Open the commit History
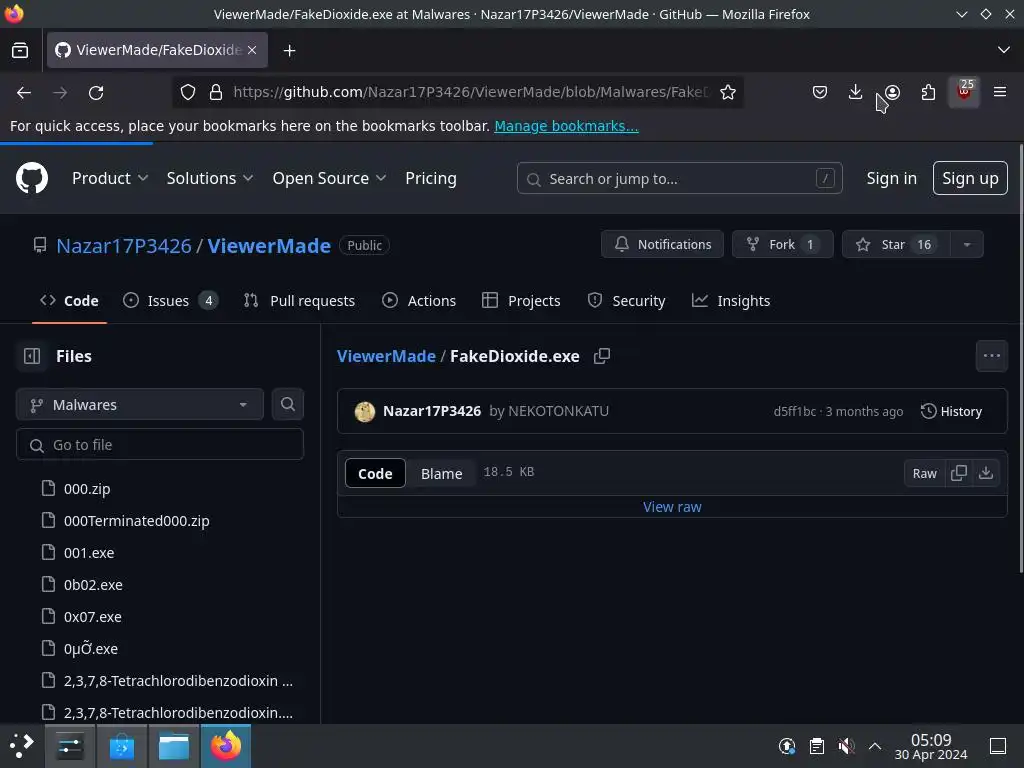1024x768 pixels. click(x=951, y=411)
